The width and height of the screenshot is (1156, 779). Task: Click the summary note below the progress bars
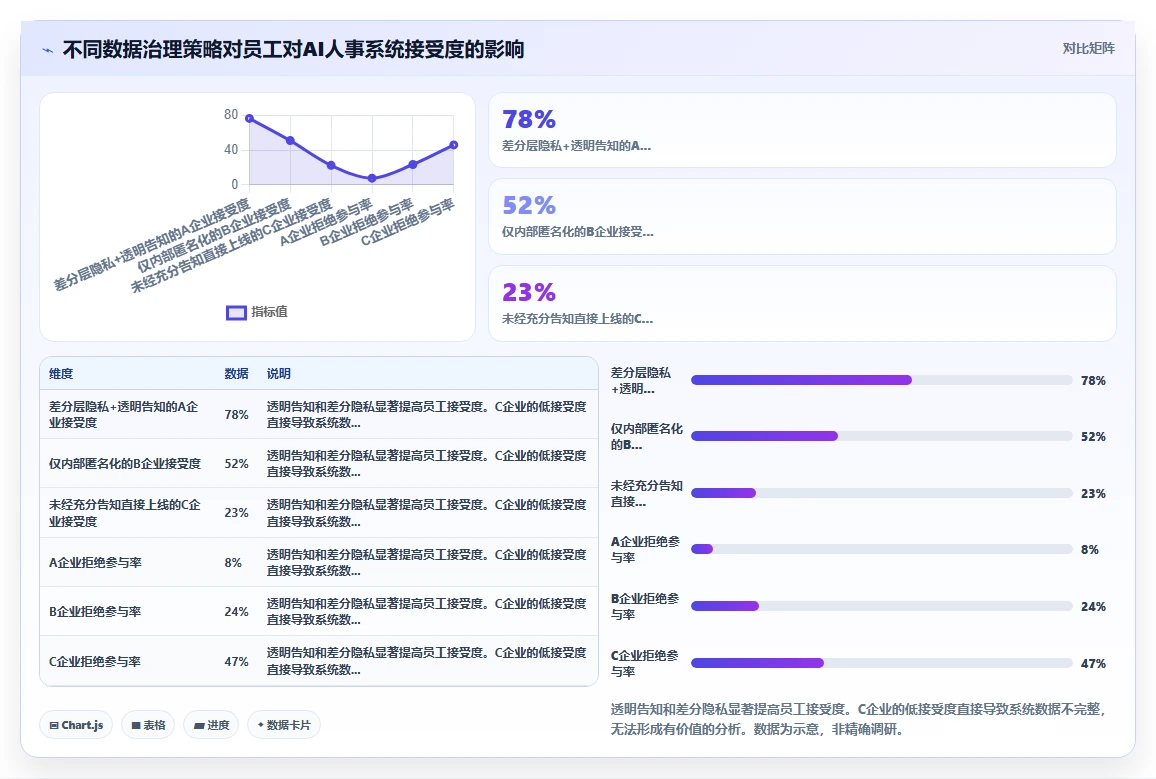(859, 719)
